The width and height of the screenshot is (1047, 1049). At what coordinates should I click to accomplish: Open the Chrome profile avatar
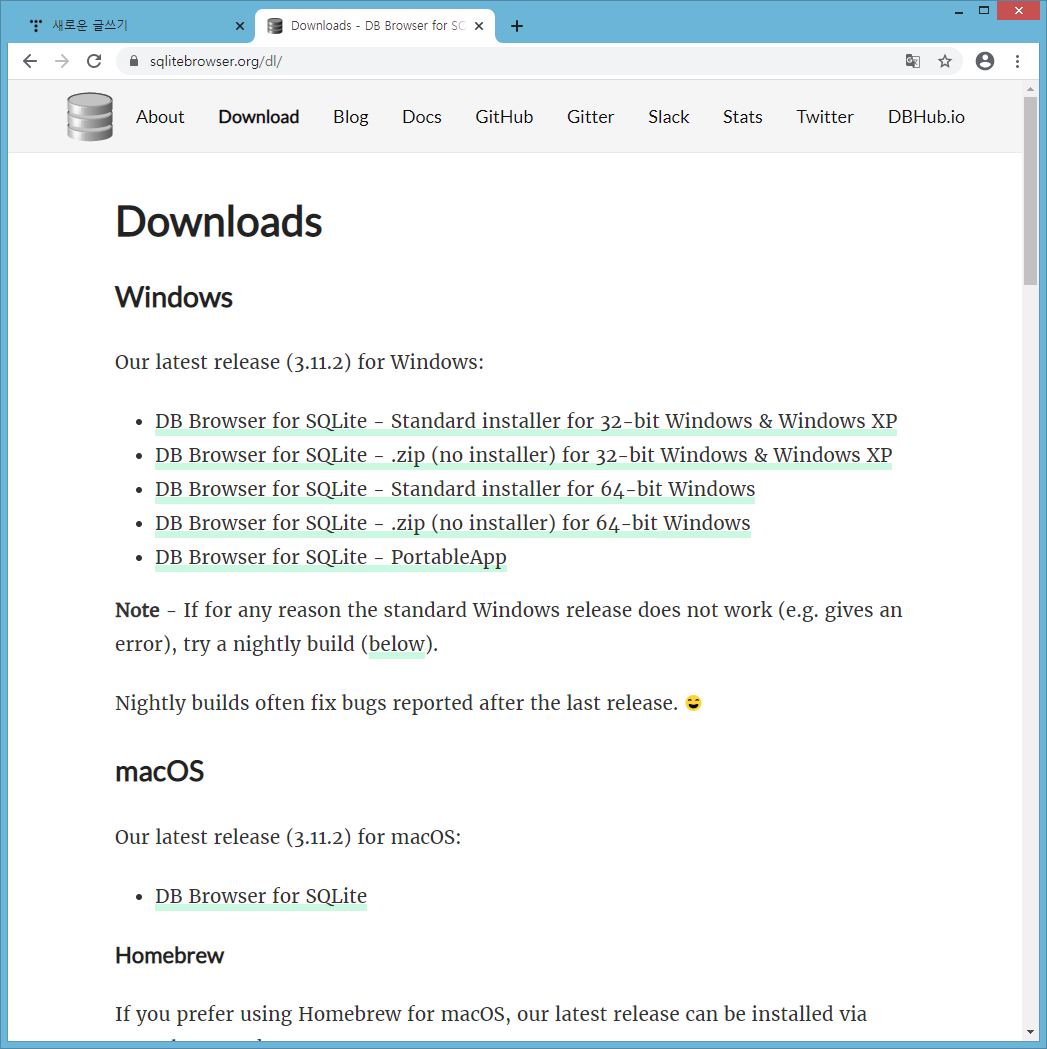985,62
